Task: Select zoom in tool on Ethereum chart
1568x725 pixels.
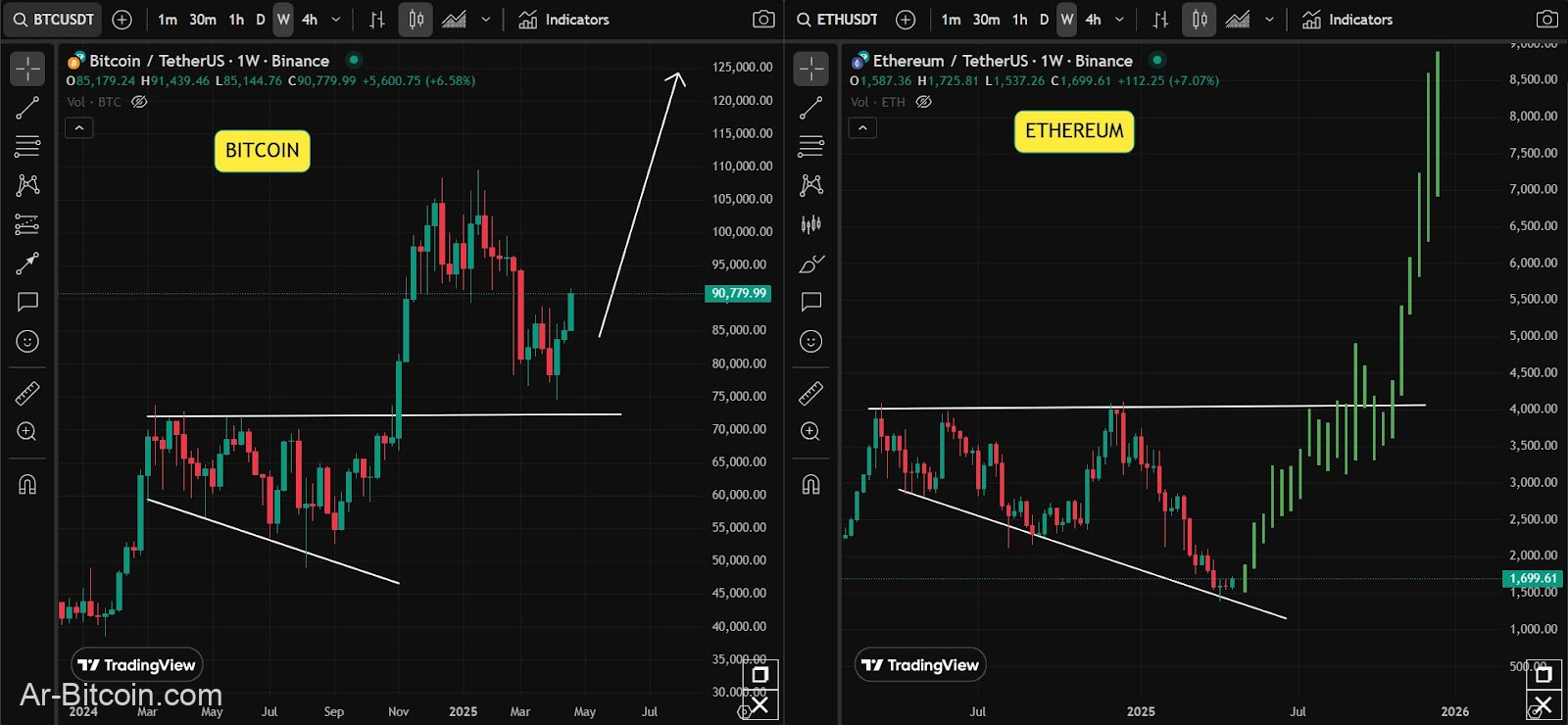Action: [811, 432]
